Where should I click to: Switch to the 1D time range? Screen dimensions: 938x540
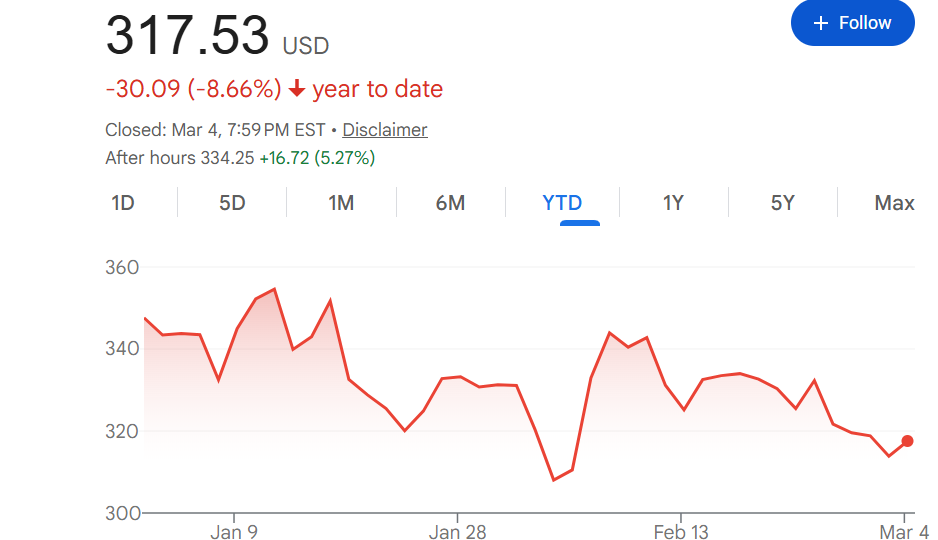123,203
